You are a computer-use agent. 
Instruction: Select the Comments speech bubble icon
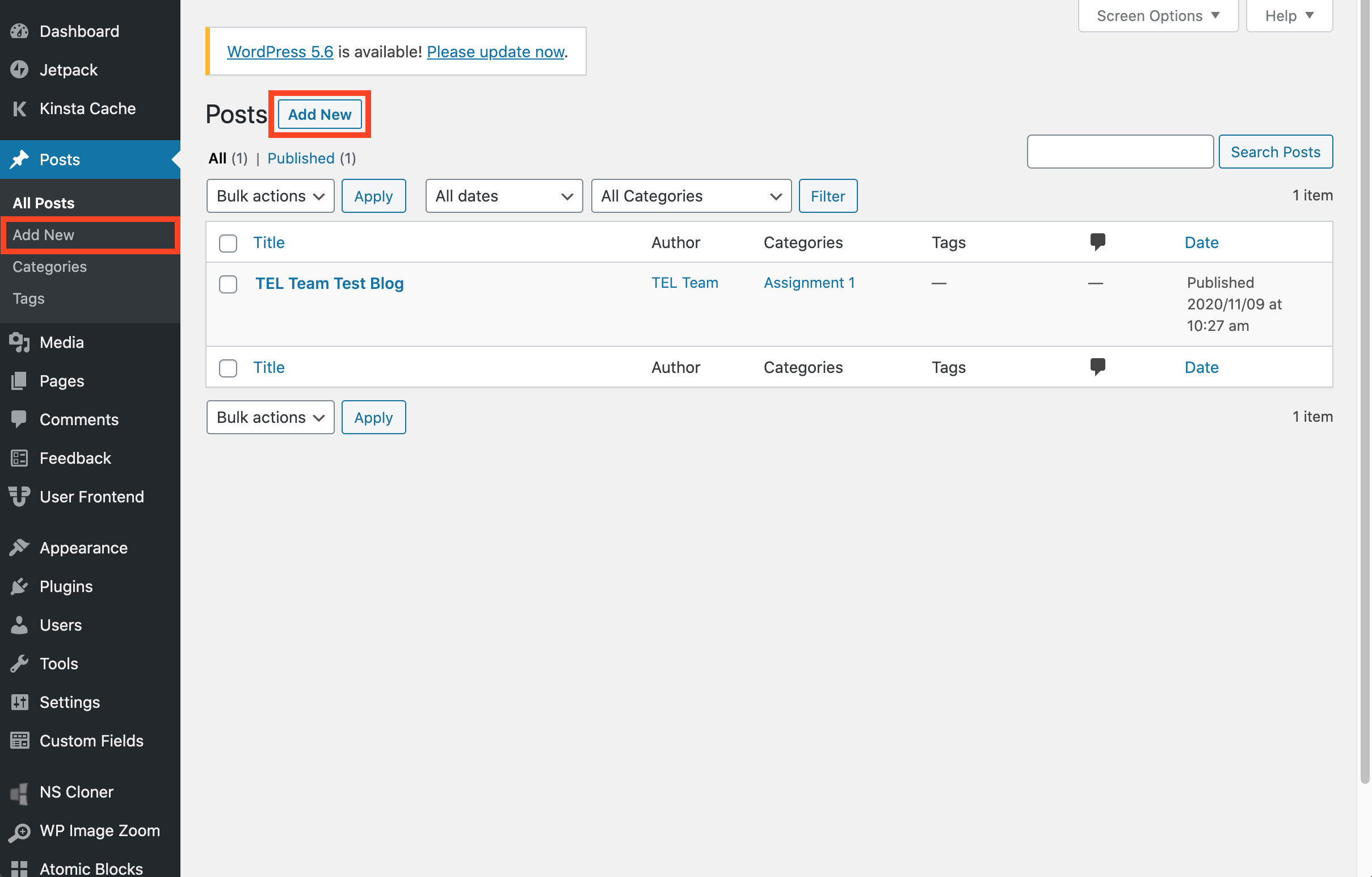19,419
